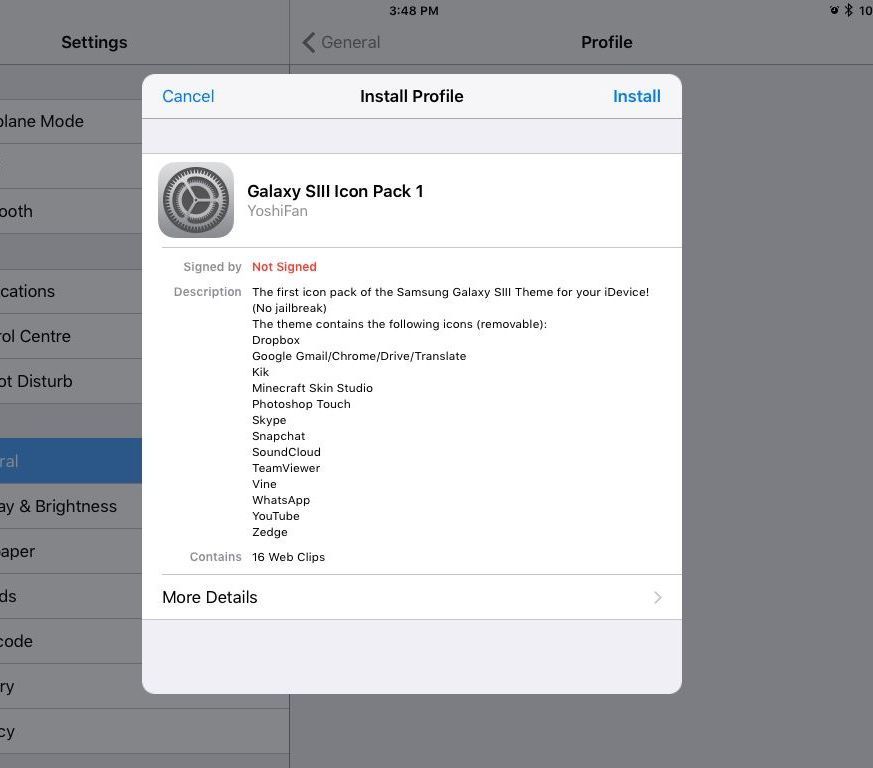This screenshot has width=873, height=768.
Task: Tap Install to install the profile
Action: coord(636,96)
